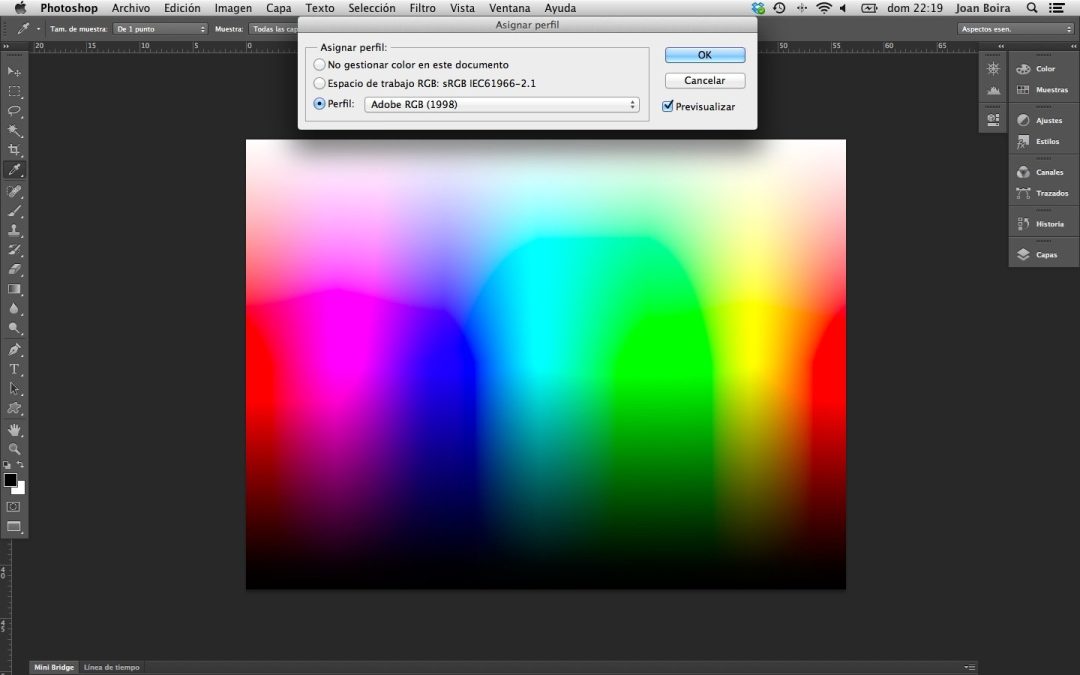Dismiss the dialog with Cancelar
1080x675 pixels.
704,80
